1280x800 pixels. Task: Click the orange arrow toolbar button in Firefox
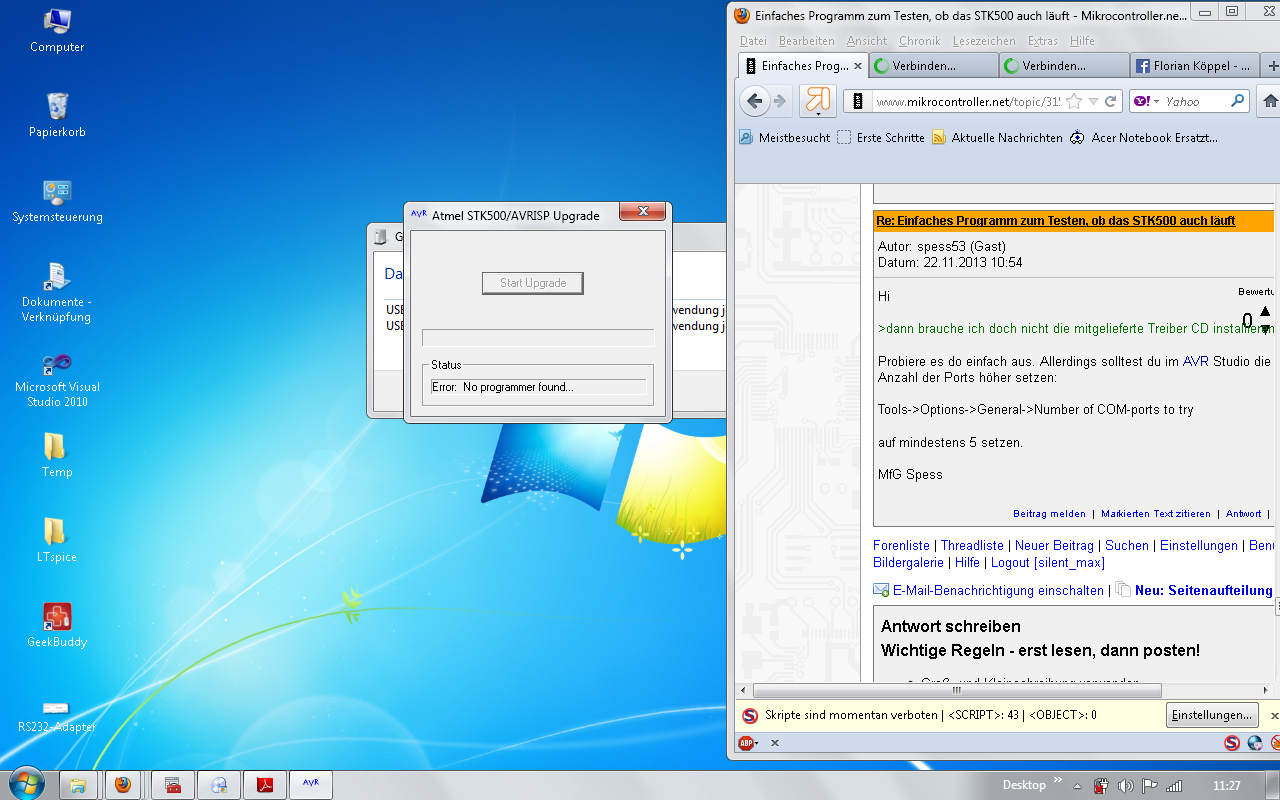[x=818, y=100]
